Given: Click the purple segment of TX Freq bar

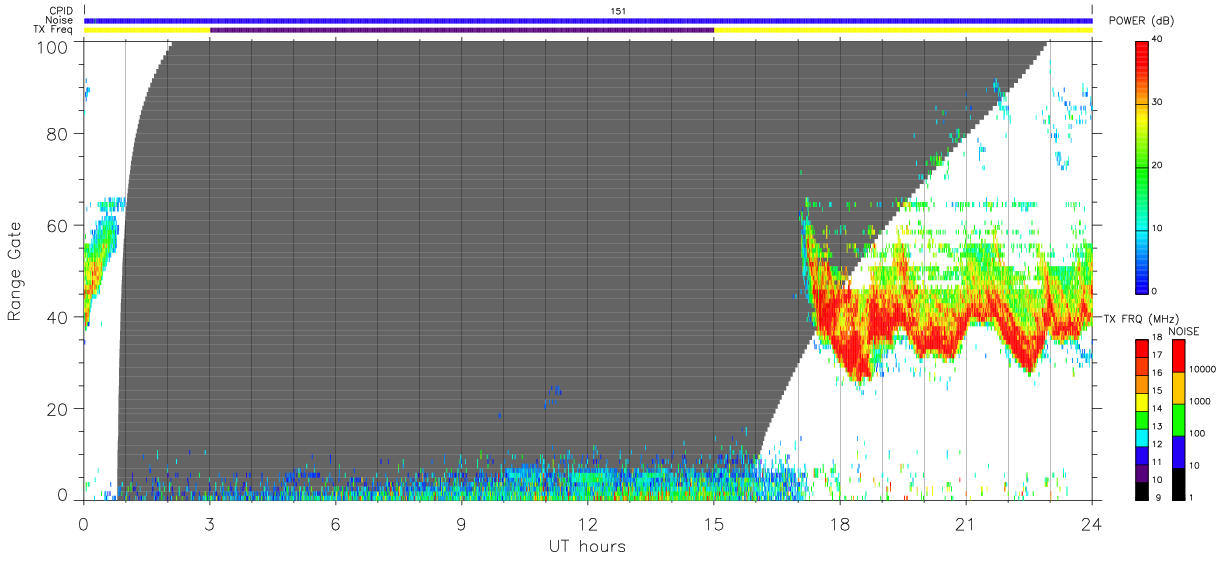Looking at the screenshot, I should coord(462,30).
